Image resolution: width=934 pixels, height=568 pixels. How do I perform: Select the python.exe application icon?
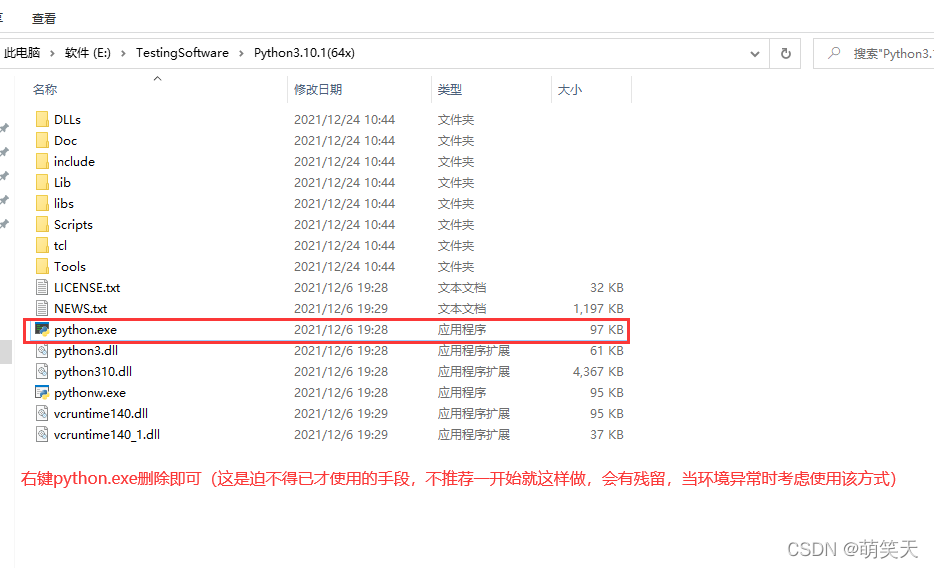click(42, 329)
